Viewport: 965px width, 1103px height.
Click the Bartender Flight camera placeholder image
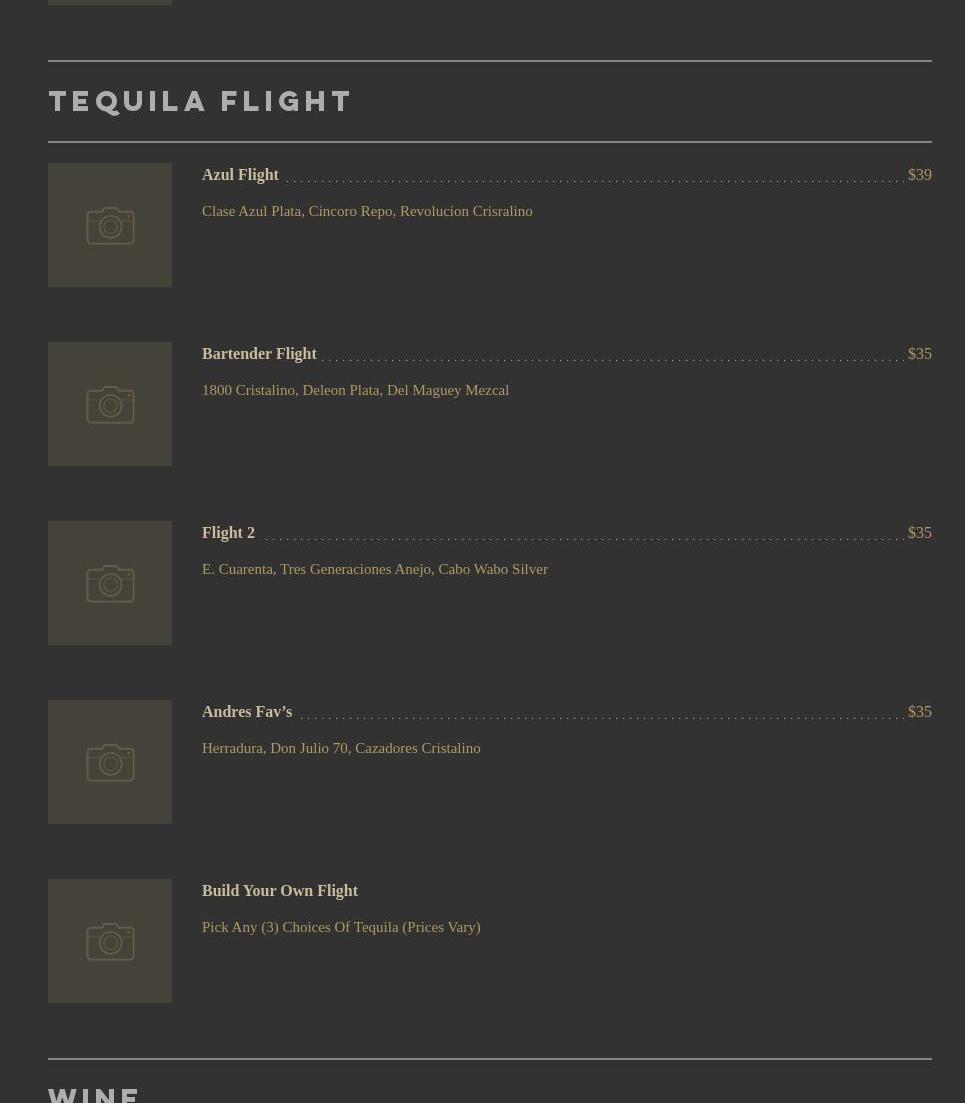point(110,404)
